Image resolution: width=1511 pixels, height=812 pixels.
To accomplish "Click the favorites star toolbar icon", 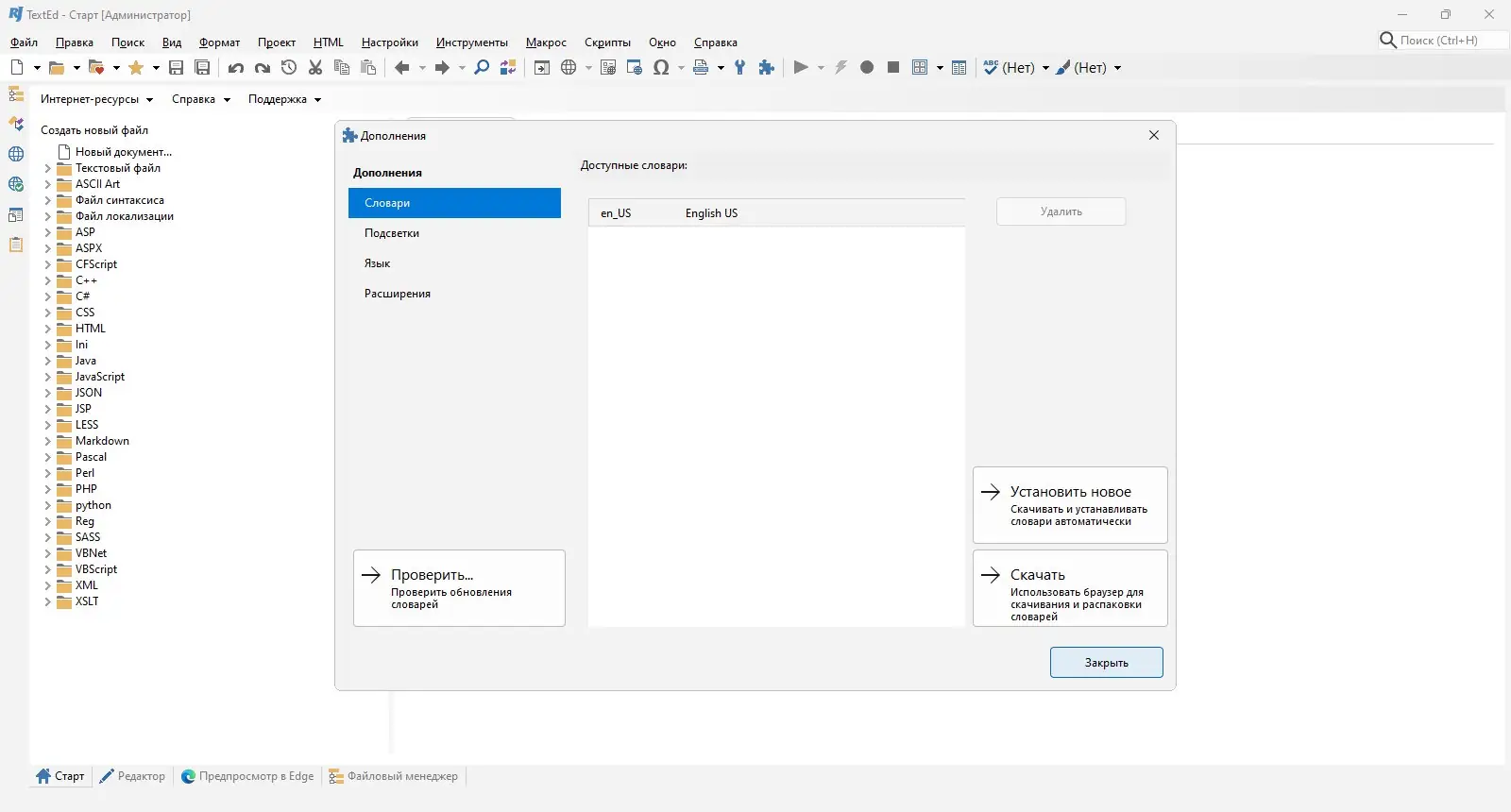I will (x=136, y=67).
